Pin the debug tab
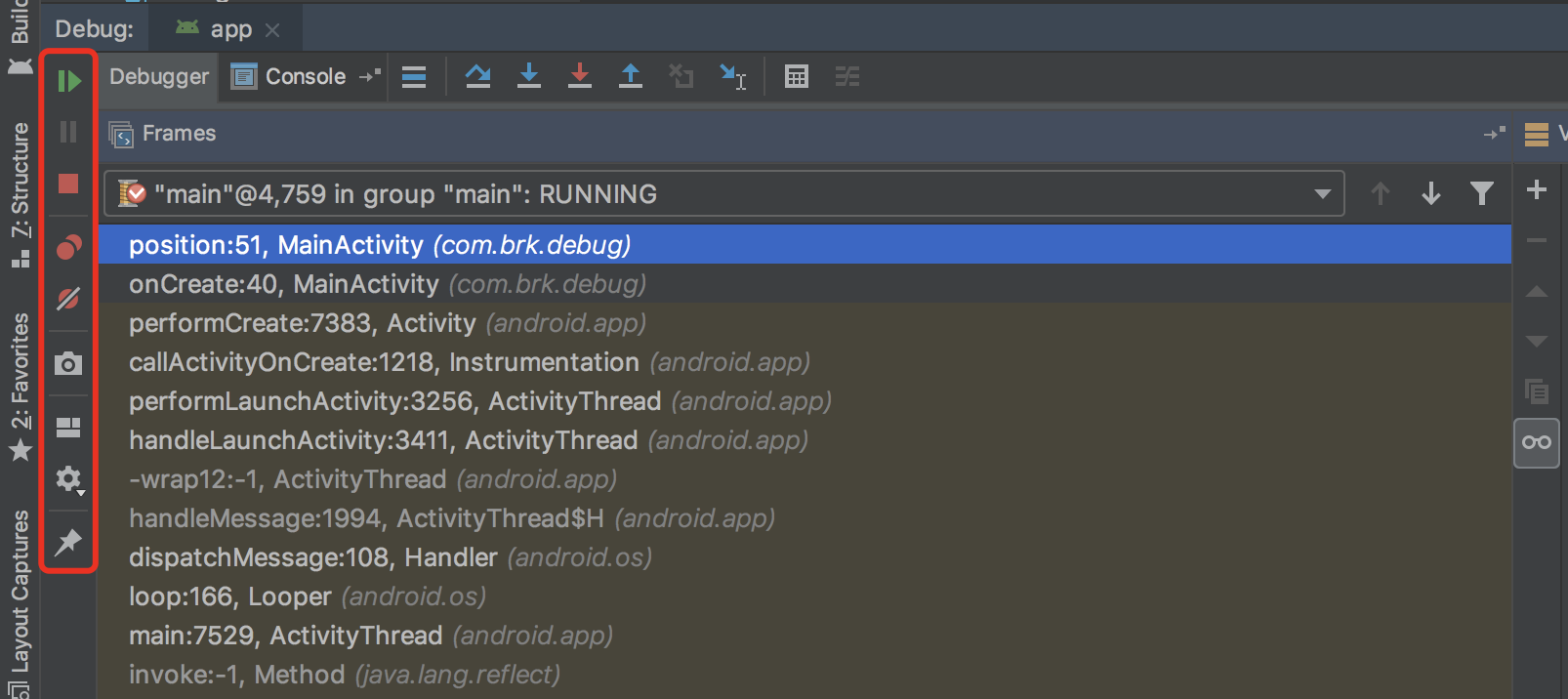The width and height of the screenshot is (1568, 699). 68,542
